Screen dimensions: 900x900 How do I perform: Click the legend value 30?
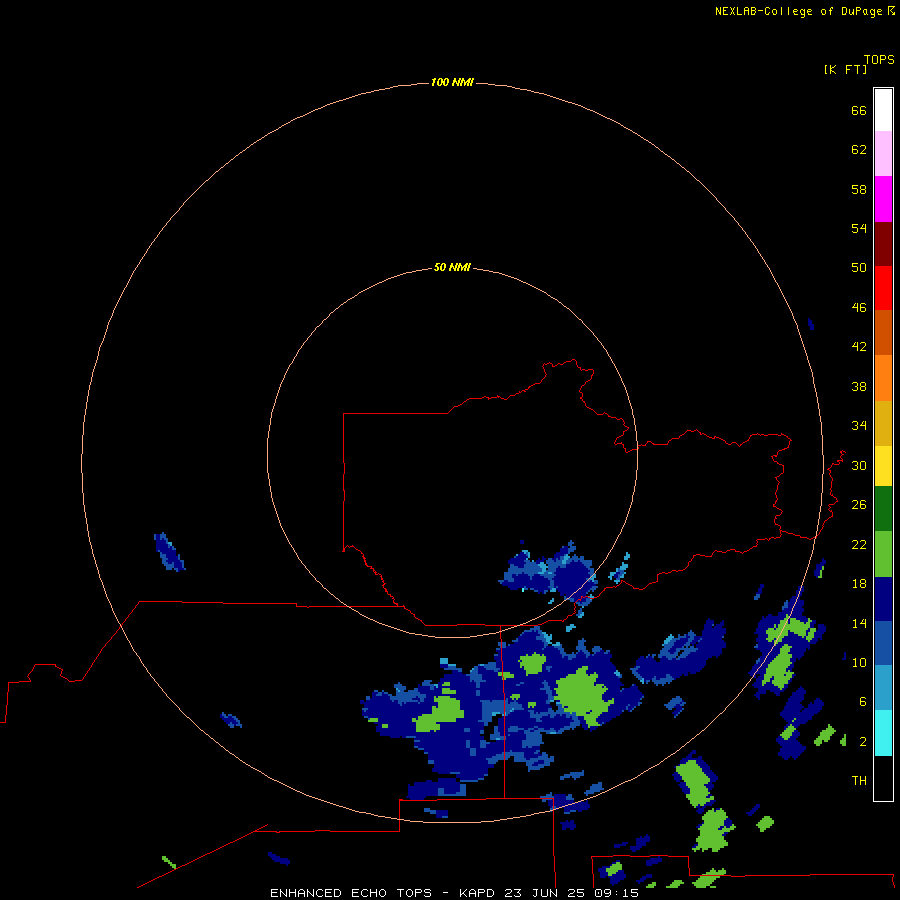coord(859,465)
